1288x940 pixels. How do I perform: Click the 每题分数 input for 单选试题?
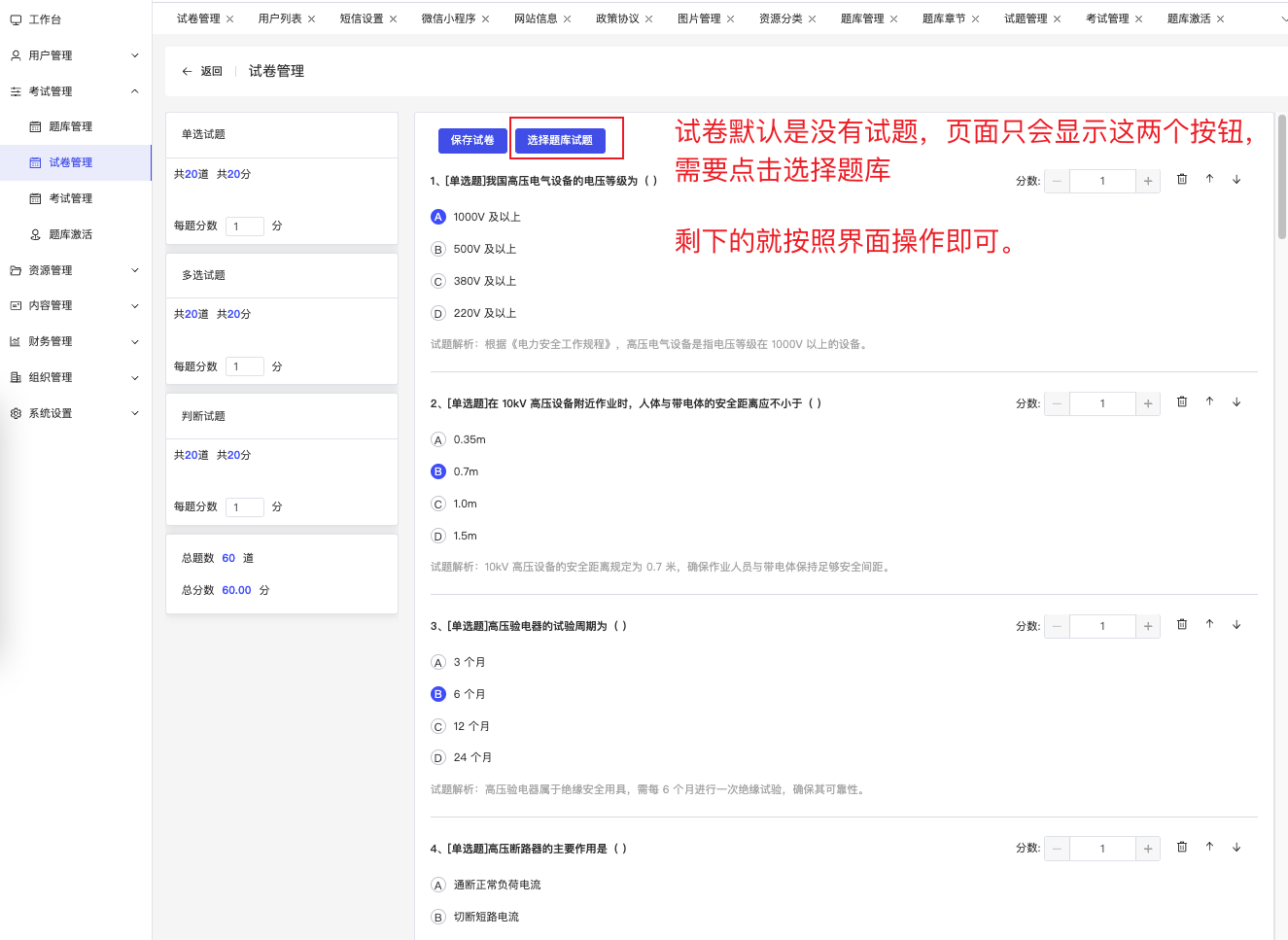[245, 226]
